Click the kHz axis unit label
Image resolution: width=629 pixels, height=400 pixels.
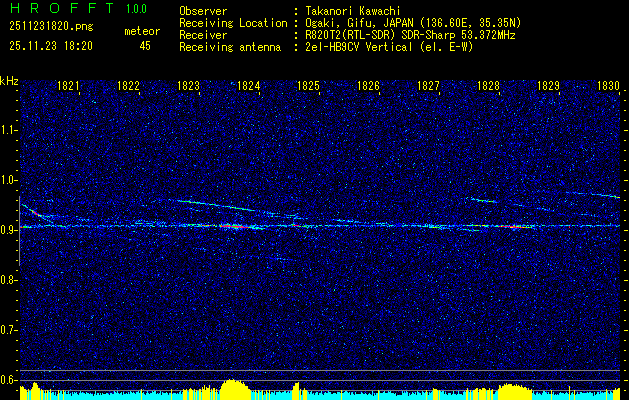[x=10, y=81]
